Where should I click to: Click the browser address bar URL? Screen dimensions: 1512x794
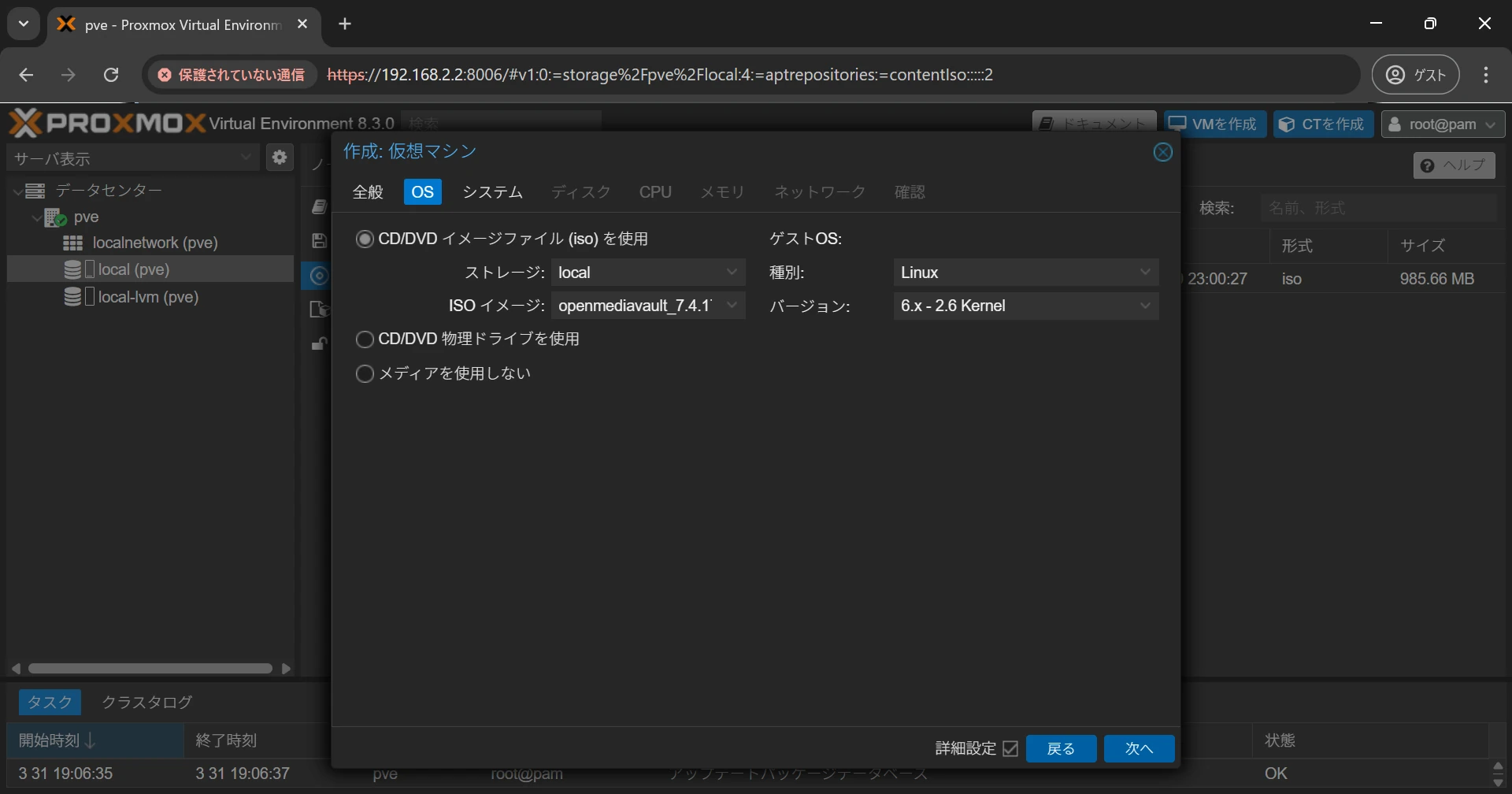660,75
